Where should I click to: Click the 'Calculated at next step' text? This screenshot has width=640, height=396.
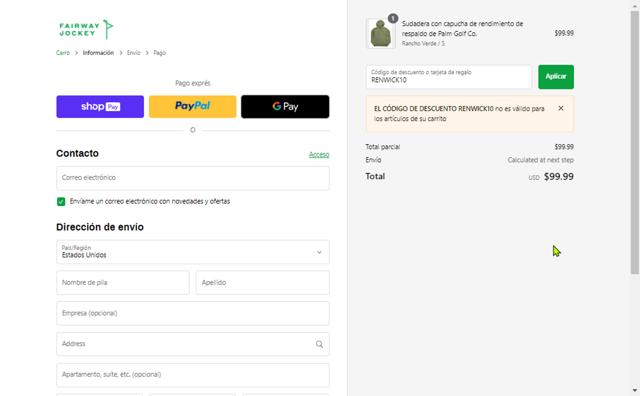540,160
